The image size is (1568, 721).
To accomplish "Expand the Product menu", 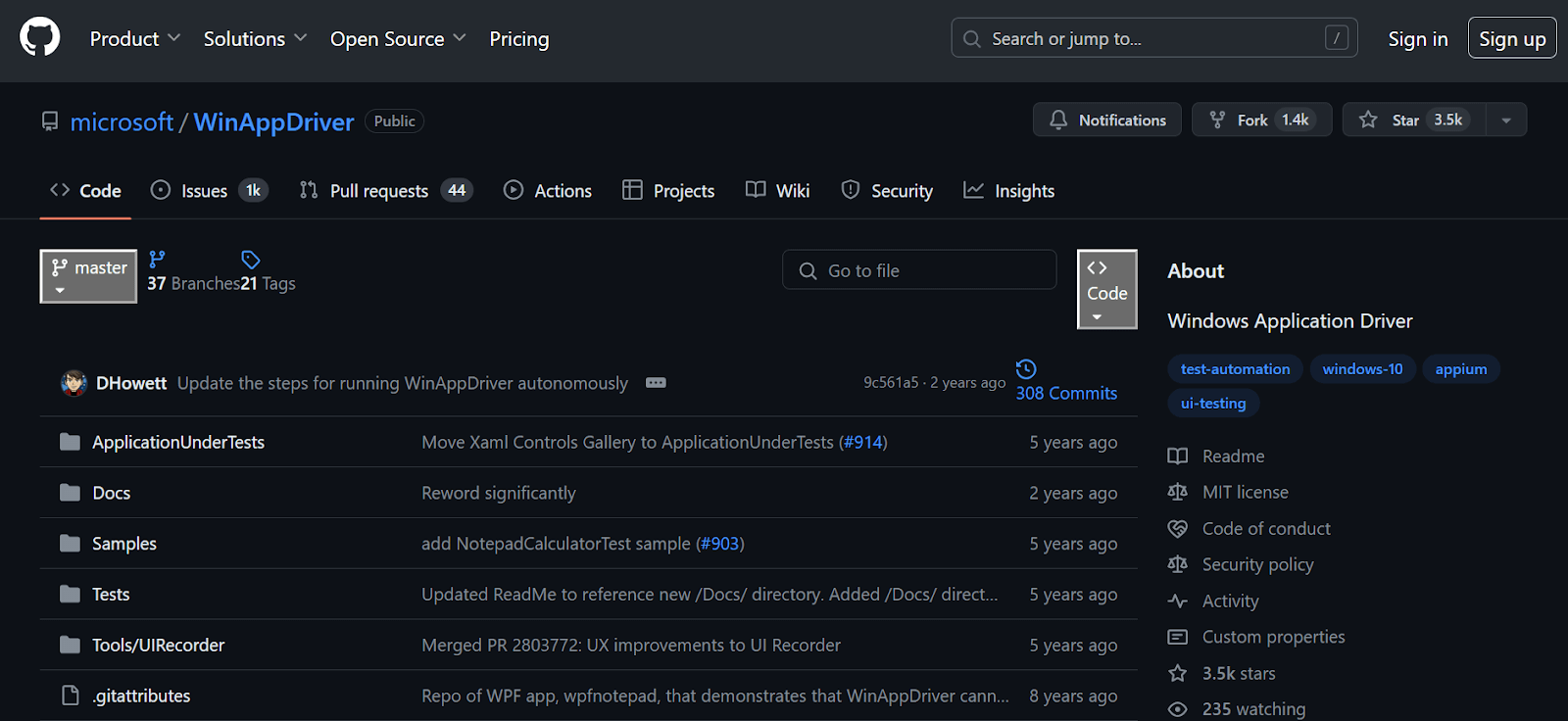I will 135,39.
